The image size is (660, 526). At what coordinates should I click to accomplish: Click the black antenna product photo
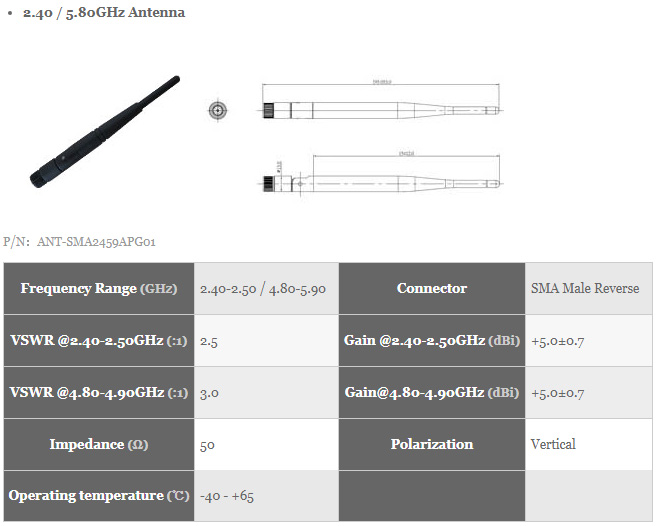(105, 132)
